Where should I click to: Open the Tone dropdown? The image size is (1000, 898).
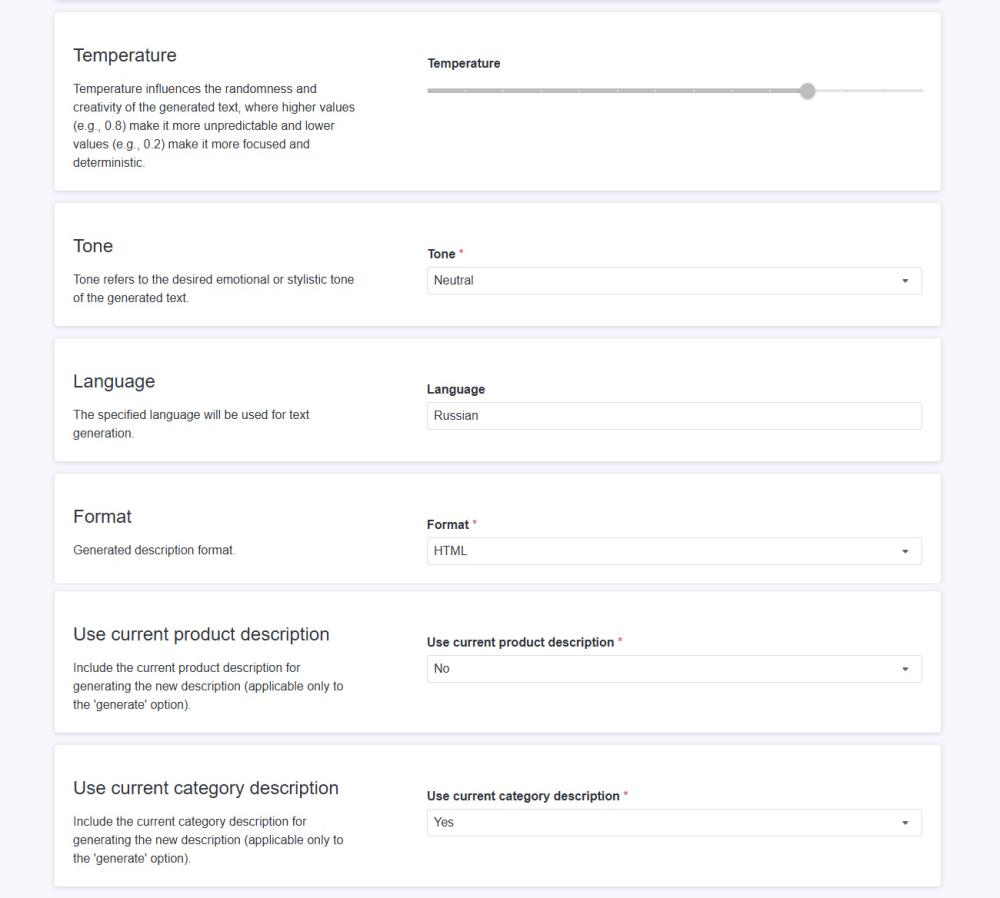[x=675, y=280]
